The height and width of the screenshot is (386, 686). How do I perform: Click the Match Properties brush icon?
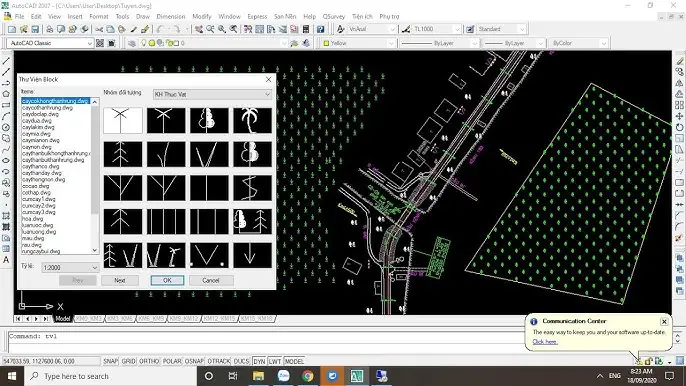145,29
